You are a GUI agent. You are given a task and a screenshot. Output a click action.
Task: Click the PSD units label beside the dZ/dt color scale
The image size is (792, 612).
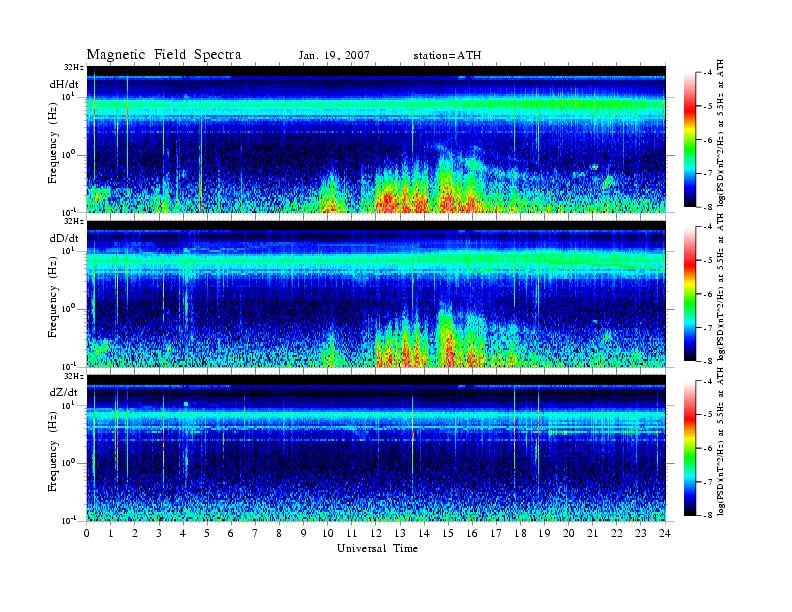721,441
